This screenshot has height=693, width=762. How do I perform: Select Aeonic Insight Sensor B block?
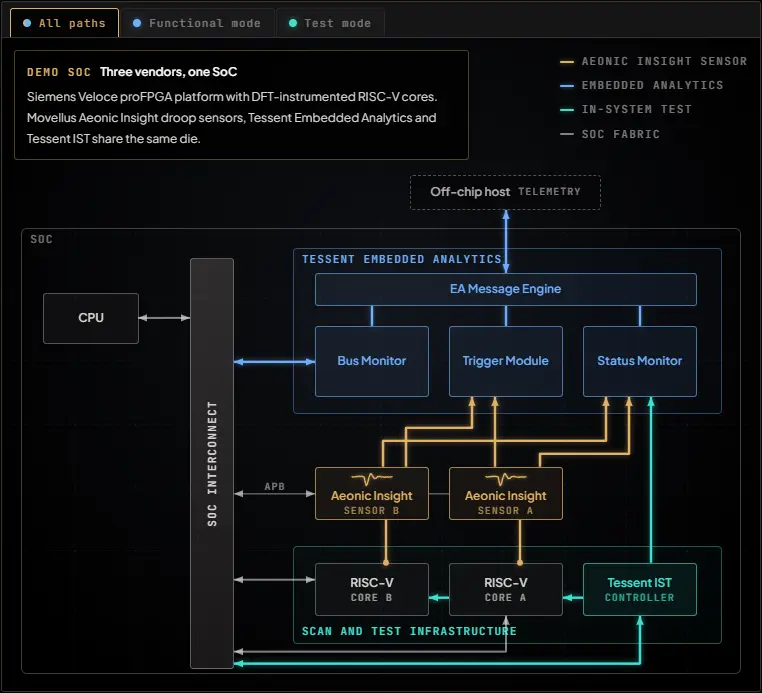(372, 494)
